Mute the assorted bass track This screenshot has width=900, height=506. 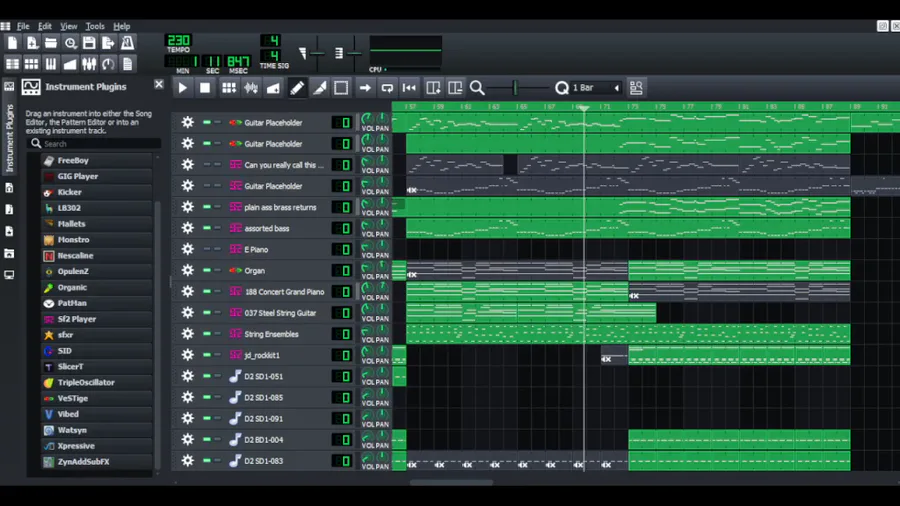(207, 228)
